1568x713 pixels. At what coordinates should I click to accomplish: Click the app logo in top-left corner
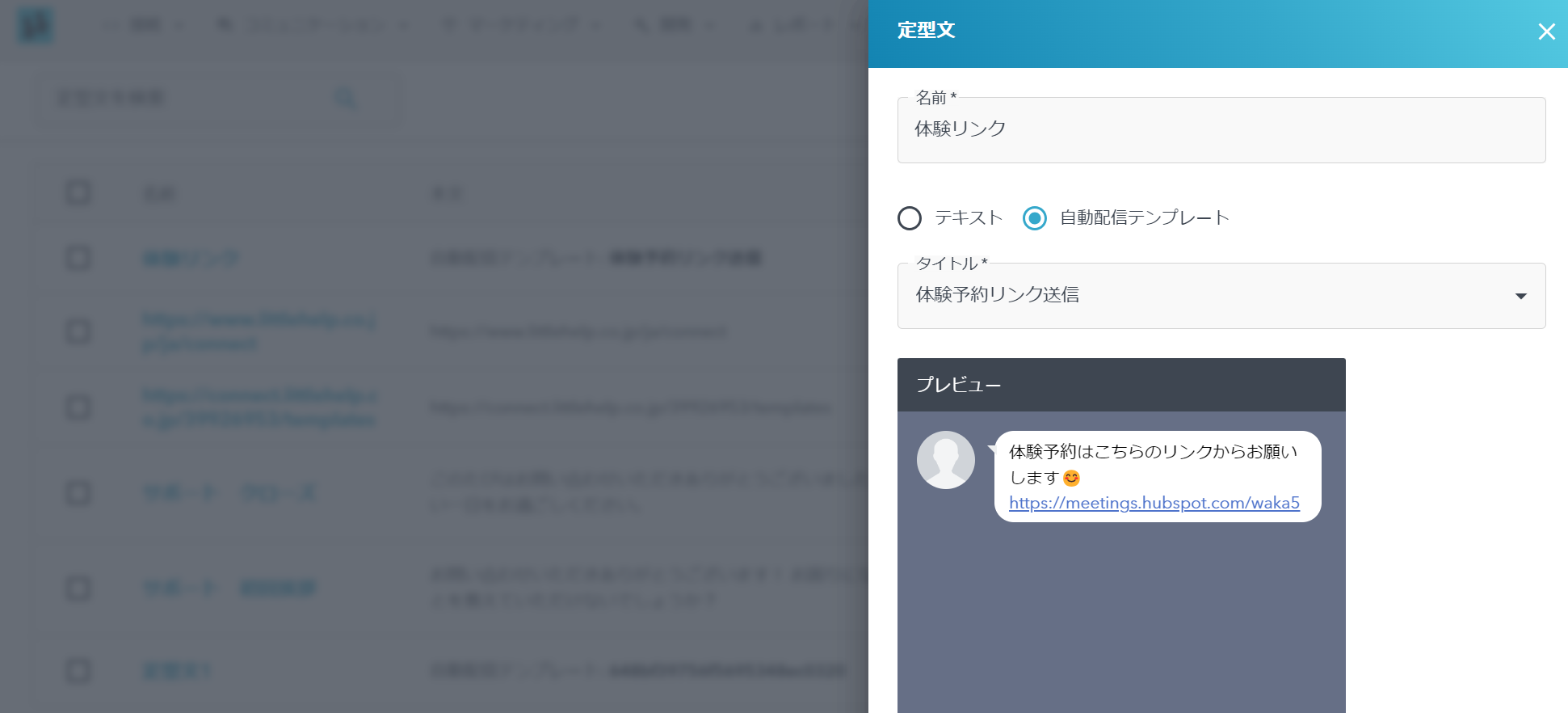click(36, 26)
